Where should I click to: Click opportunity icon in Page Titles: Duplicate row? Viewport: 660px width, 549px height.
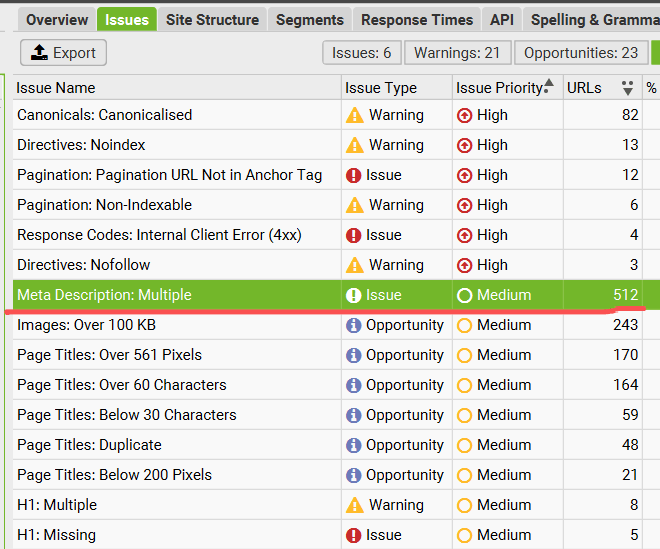pos(354,445)
